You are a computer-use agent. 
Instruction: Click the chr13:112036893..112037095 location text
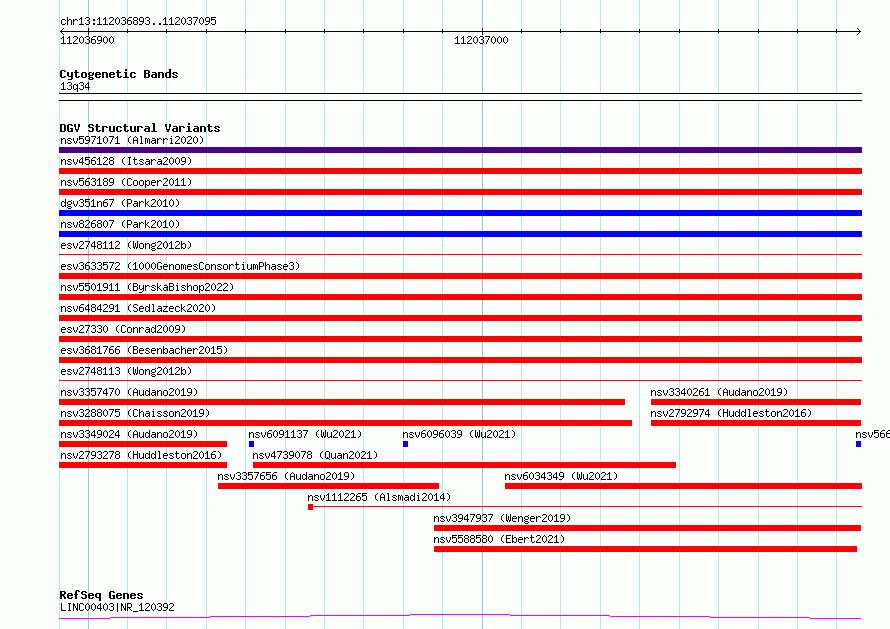coord(138,21)
